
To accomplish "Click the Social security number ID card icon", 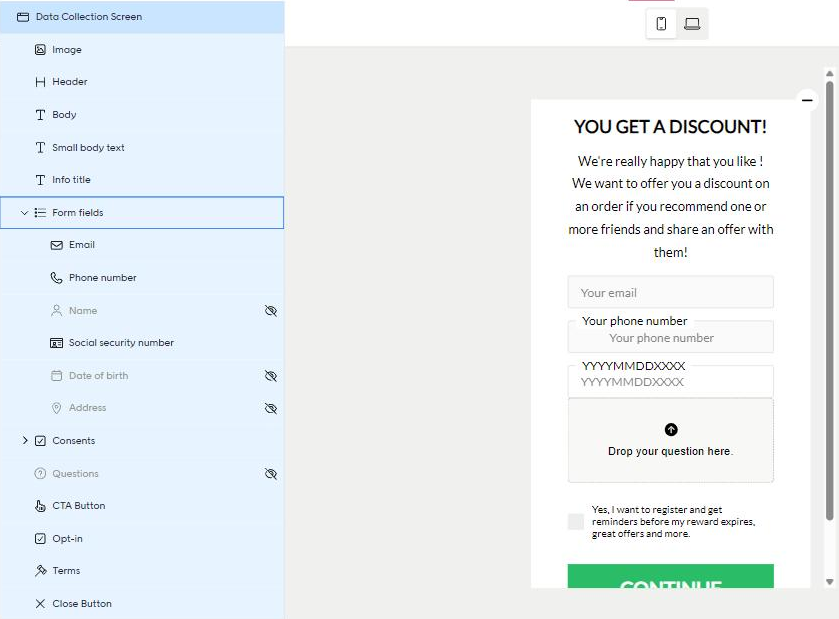I will click(56, 343).
